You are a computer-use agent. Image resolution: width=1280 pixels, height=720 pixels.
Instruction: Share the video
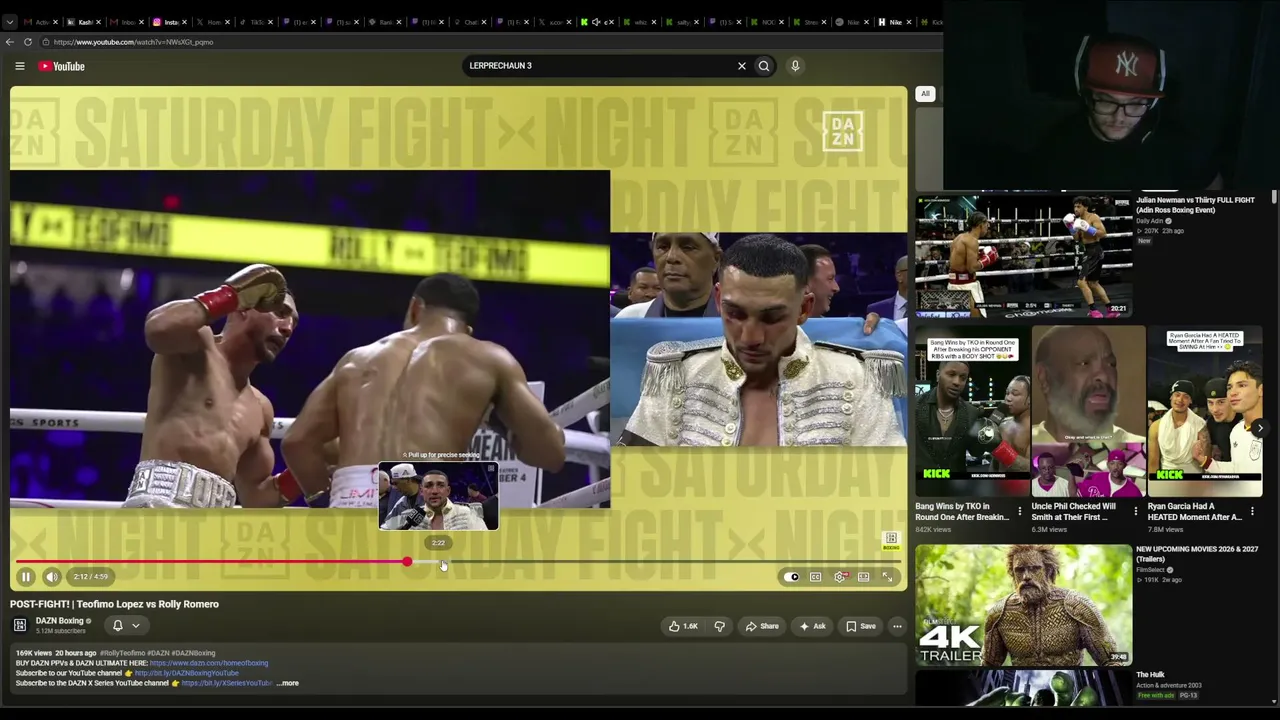[762, 627]
